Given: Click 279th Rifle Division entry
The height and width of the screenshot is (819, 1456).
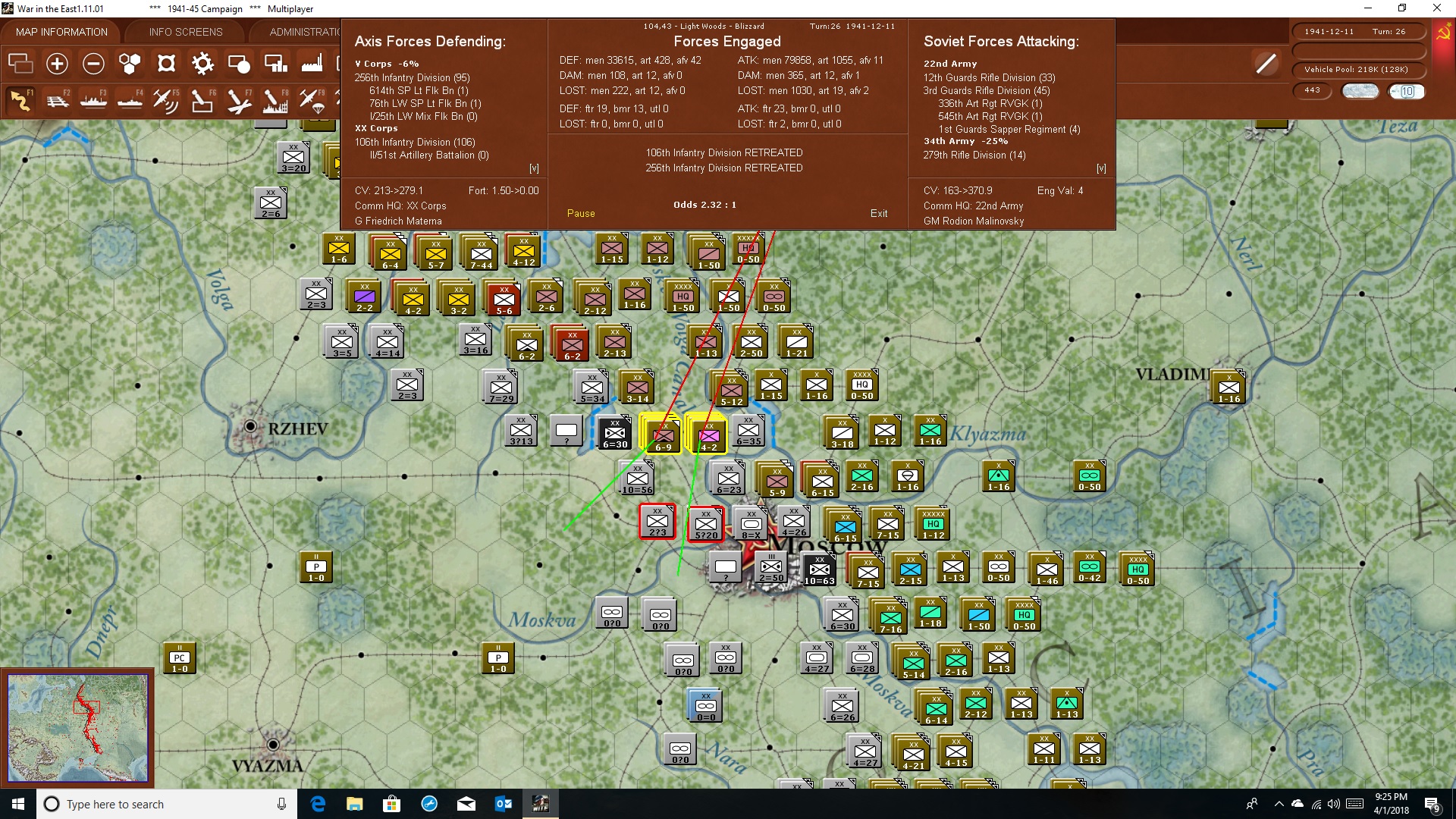Looking at the screenshot, I should click(974, 155).
